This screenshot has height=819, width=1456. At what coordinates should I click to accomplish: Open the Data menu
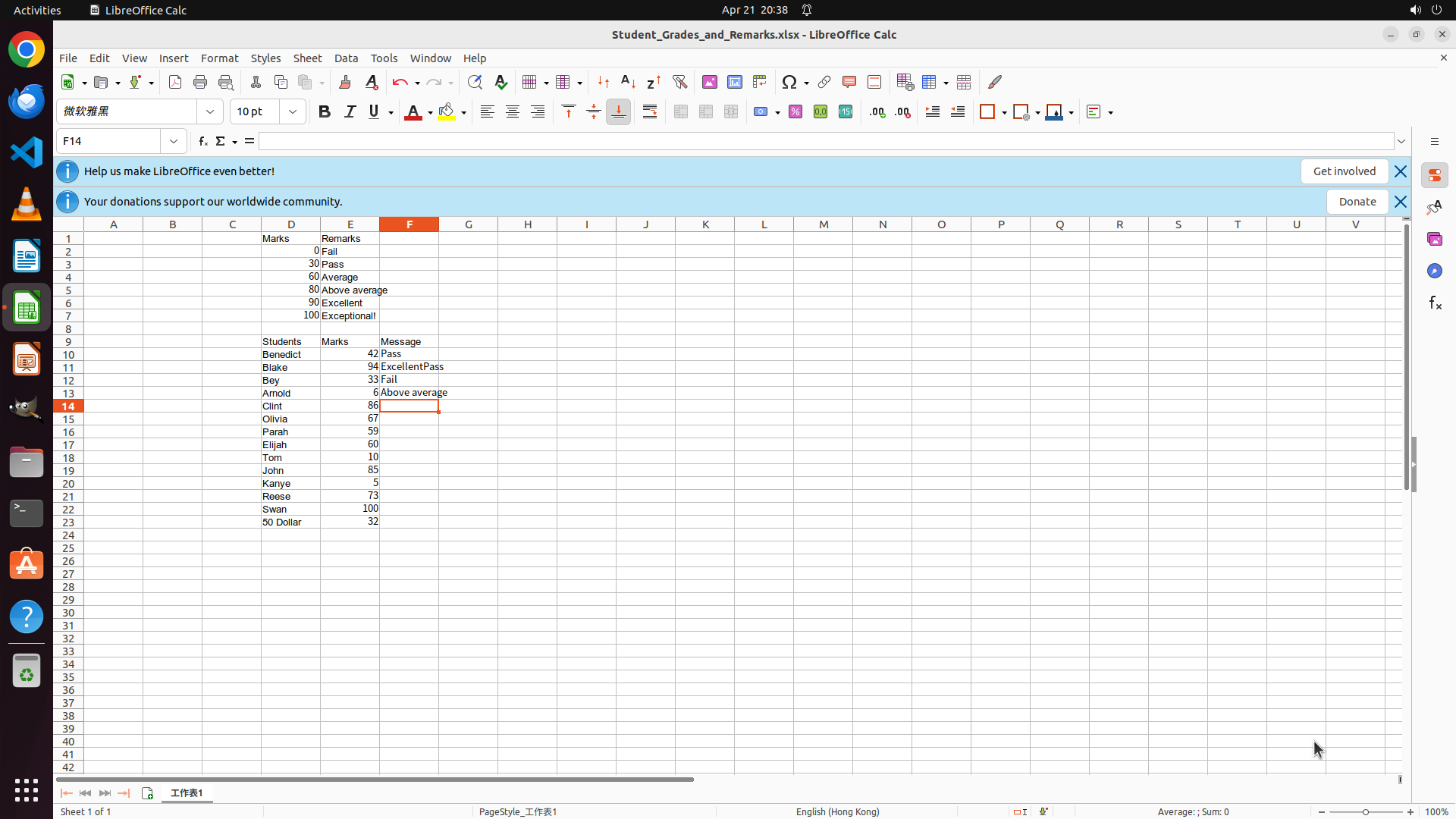[x=346, y=58]
